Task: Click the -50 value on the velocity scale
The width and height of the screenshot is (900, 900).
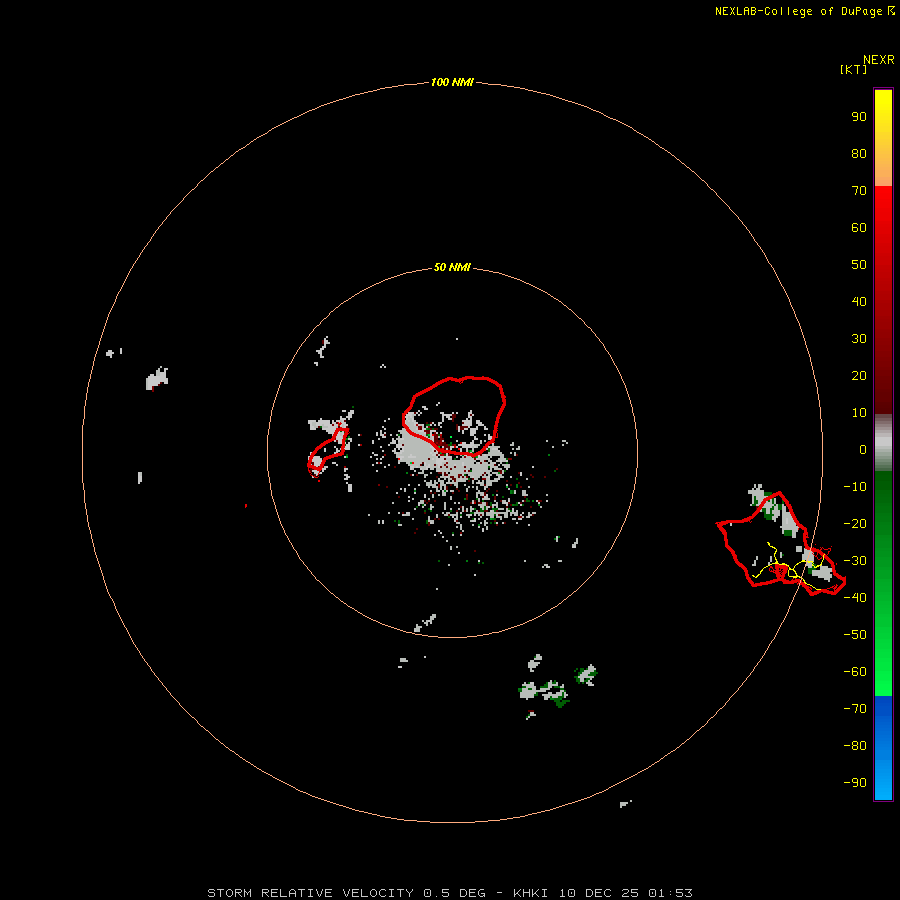Action: (855, 635)
